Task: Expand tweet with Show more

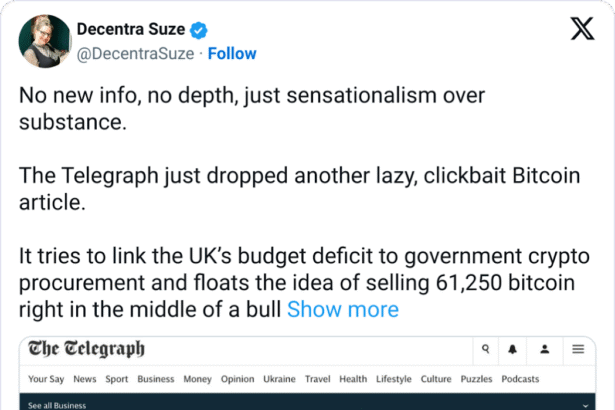Action: click(342, 309)
